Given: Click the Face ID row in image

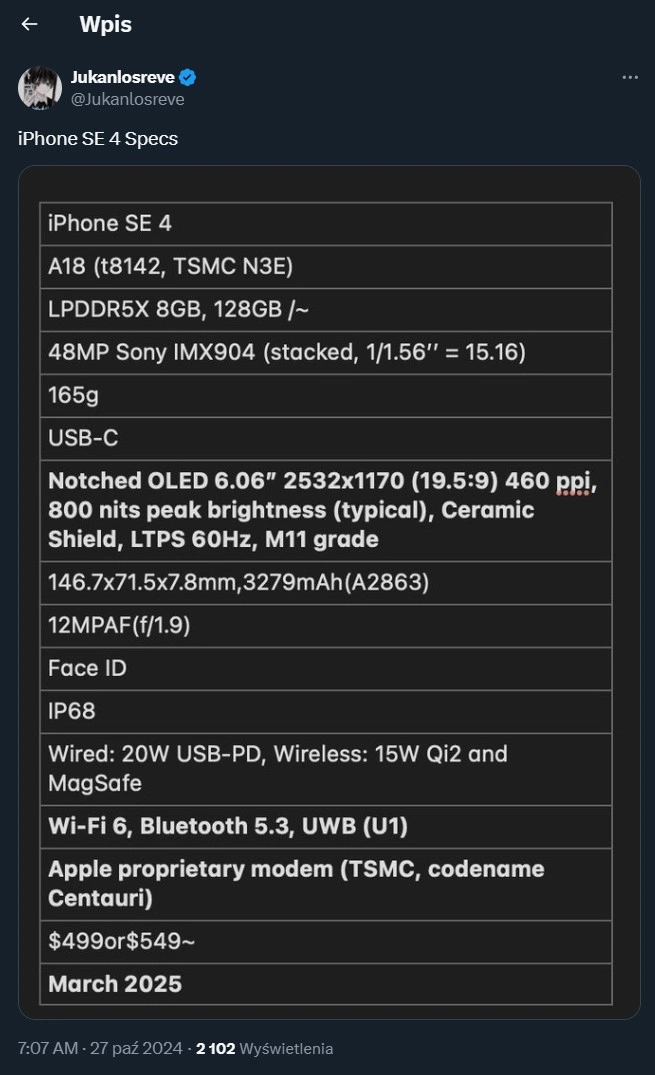Looking at the screenshot, I should [326, 668].
